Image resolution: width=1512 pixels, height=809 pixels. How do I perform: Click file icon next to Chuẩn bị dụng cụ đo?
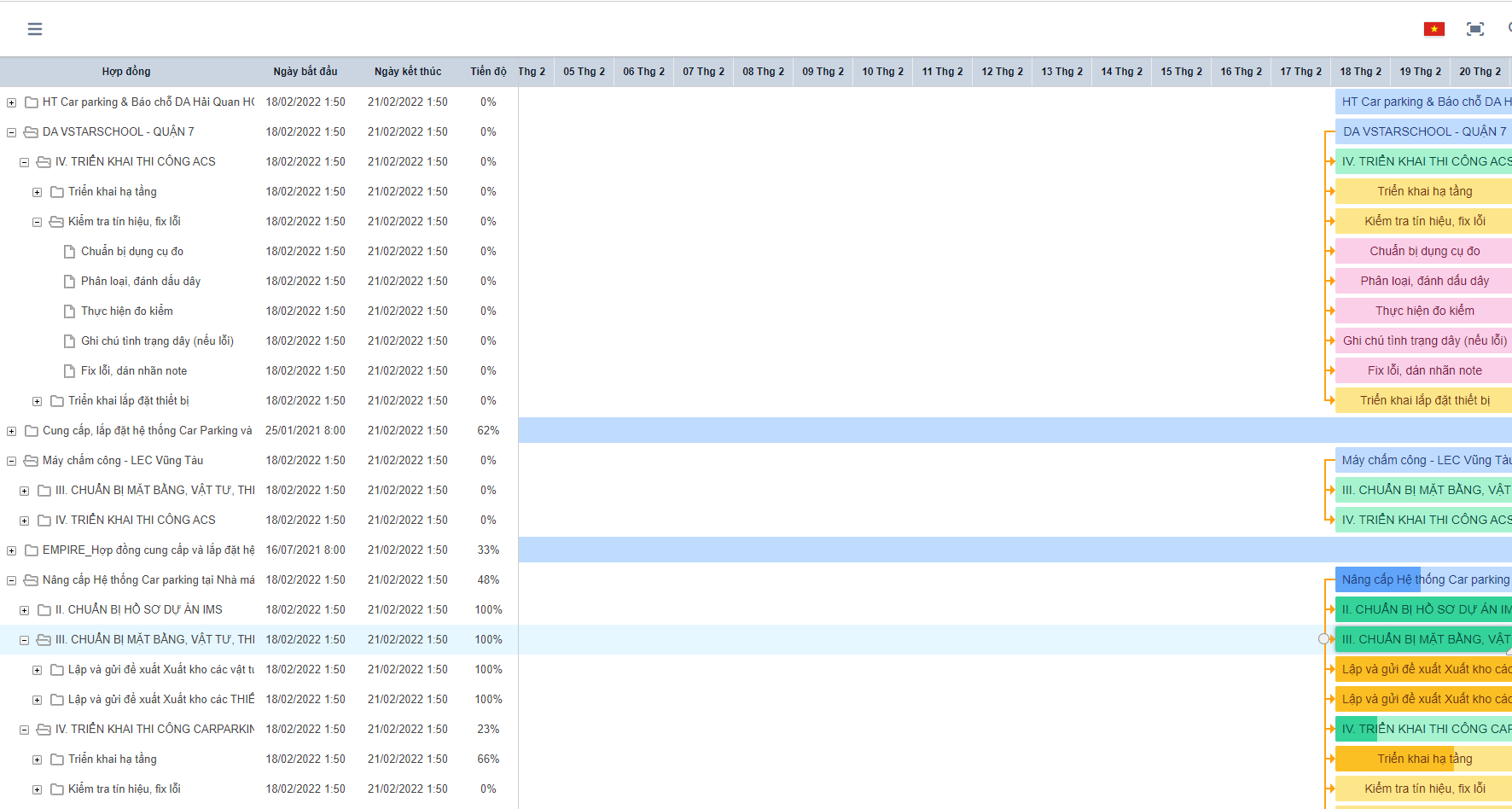[69, 252]
